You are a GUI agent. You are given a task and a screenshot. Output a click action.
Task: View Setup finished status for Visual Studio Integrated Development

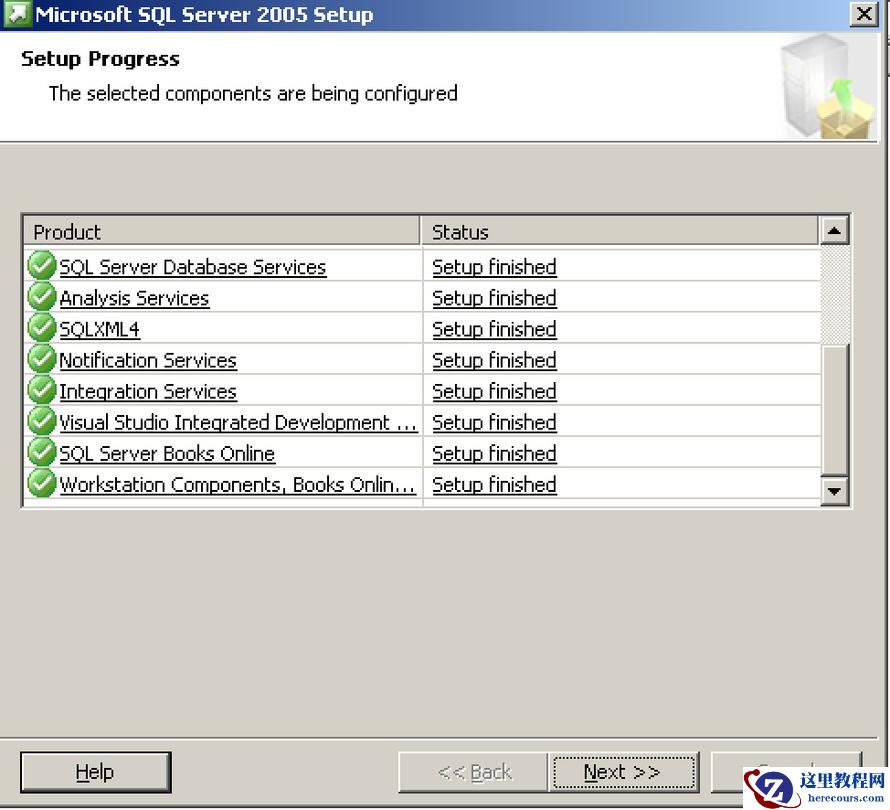[x=494, y=423]
